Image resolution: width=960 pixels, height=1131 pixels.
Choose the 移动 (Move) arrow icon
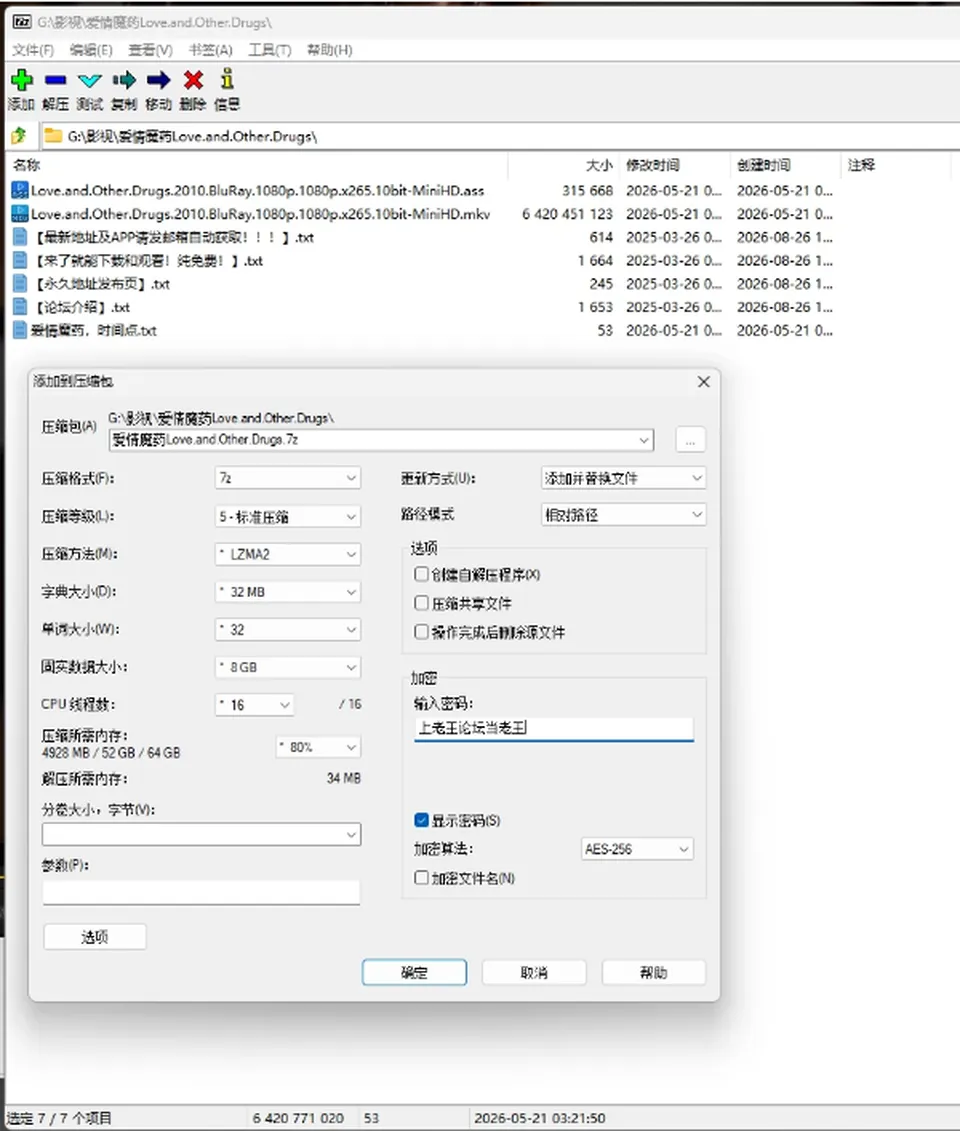[159, 80]
